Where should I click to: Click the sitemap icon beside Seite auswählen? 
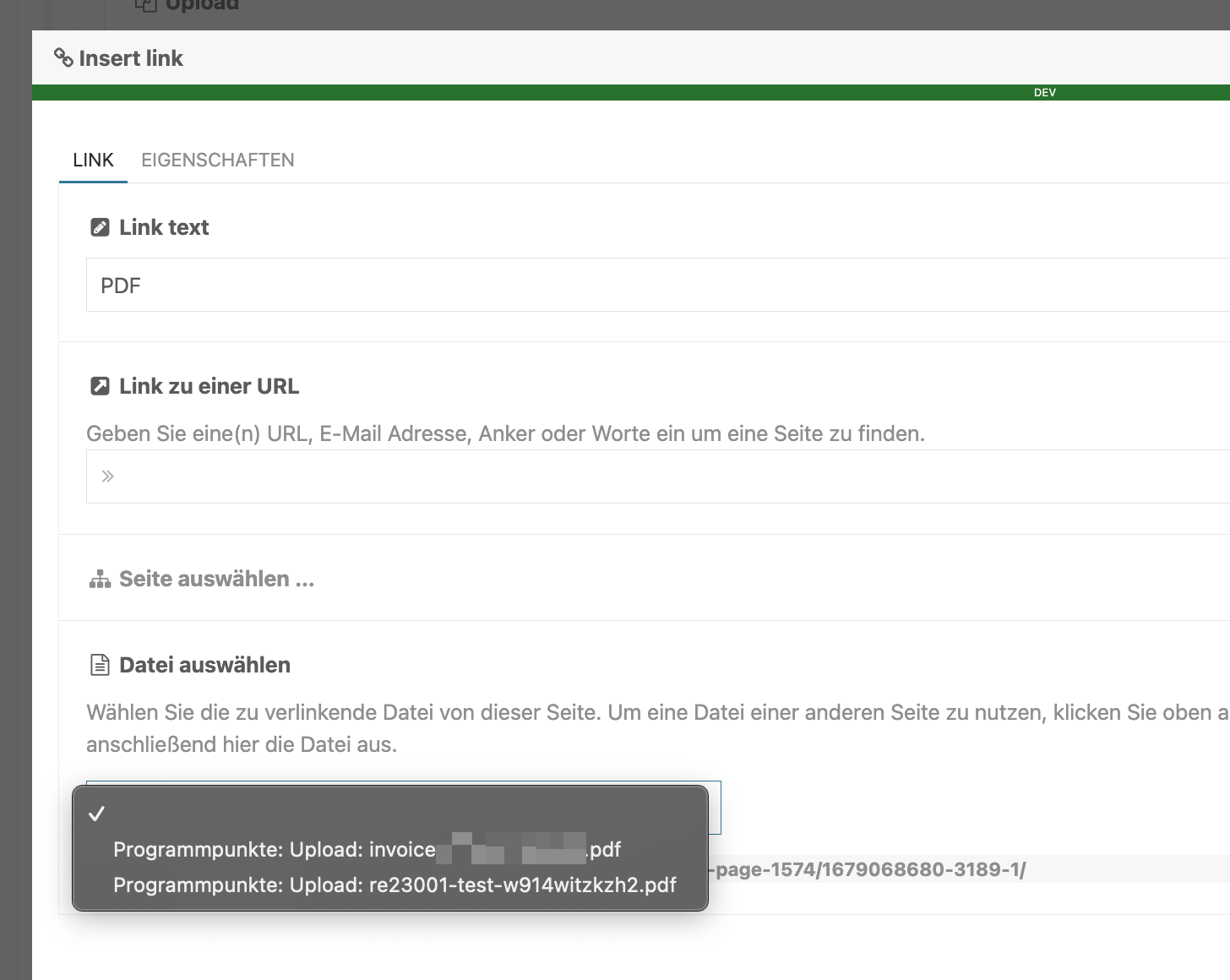coord(99,579)
